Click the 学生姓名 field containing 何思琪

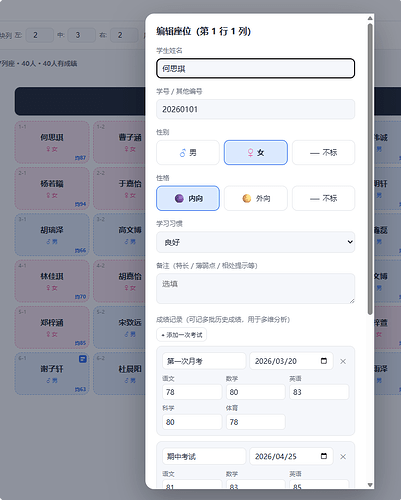(x=255, y=69)
